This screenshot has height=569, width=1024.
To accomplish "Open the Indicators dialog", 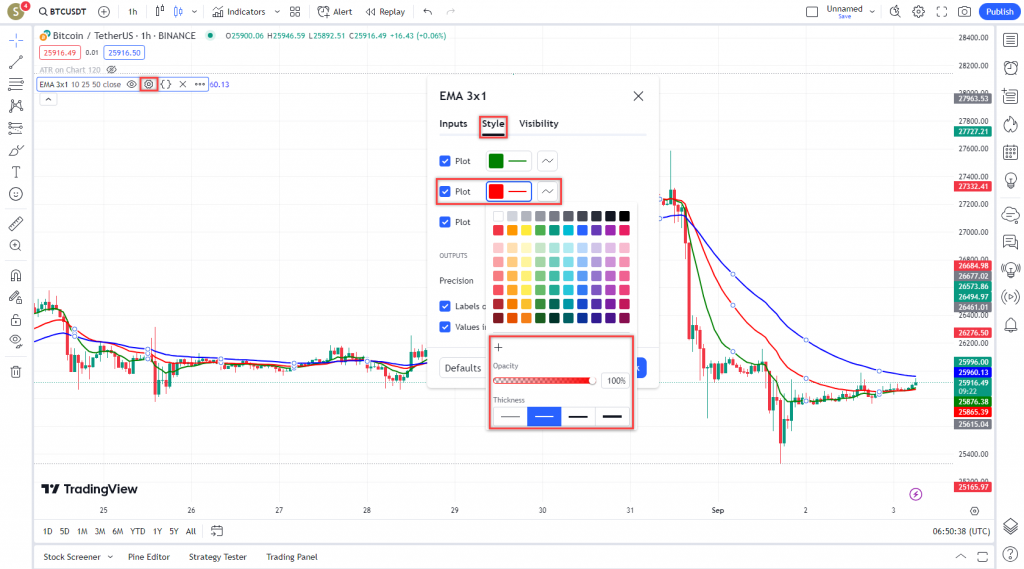I will tap(239, 12).
